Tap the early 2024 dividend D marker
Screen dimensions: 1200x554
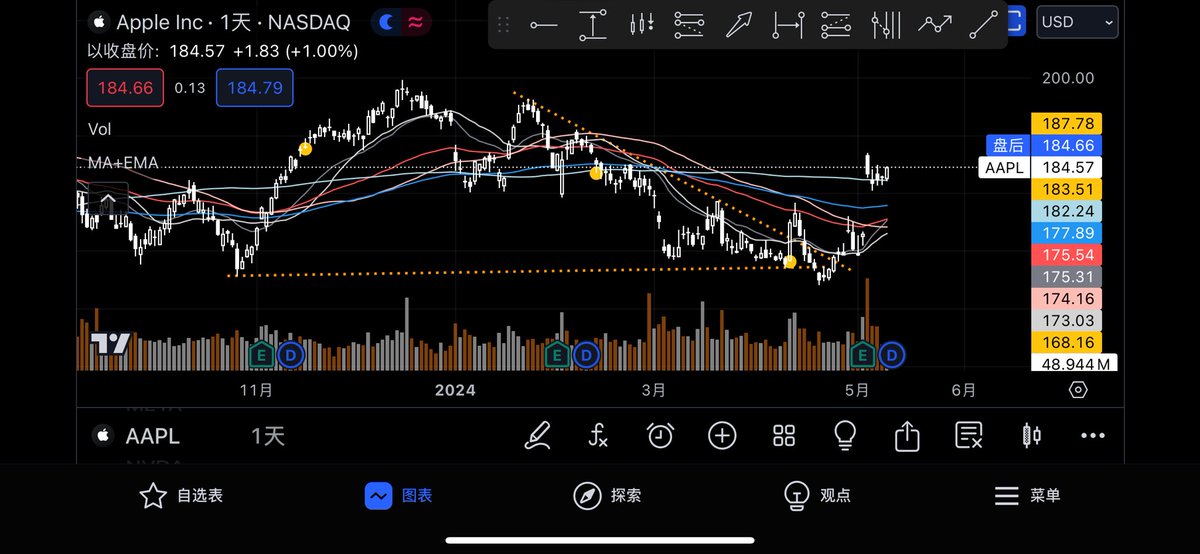586,354
